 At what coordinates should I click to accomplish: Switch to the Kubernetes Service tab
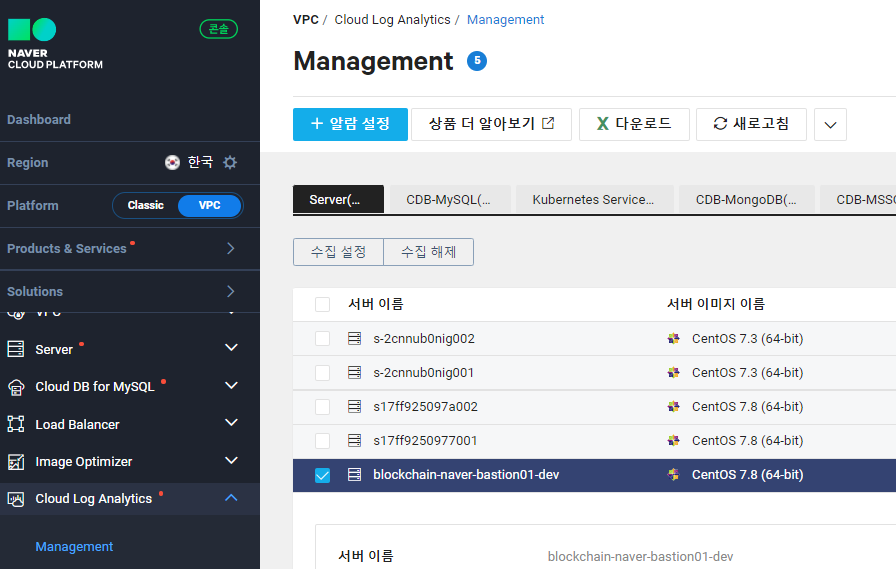594,199
